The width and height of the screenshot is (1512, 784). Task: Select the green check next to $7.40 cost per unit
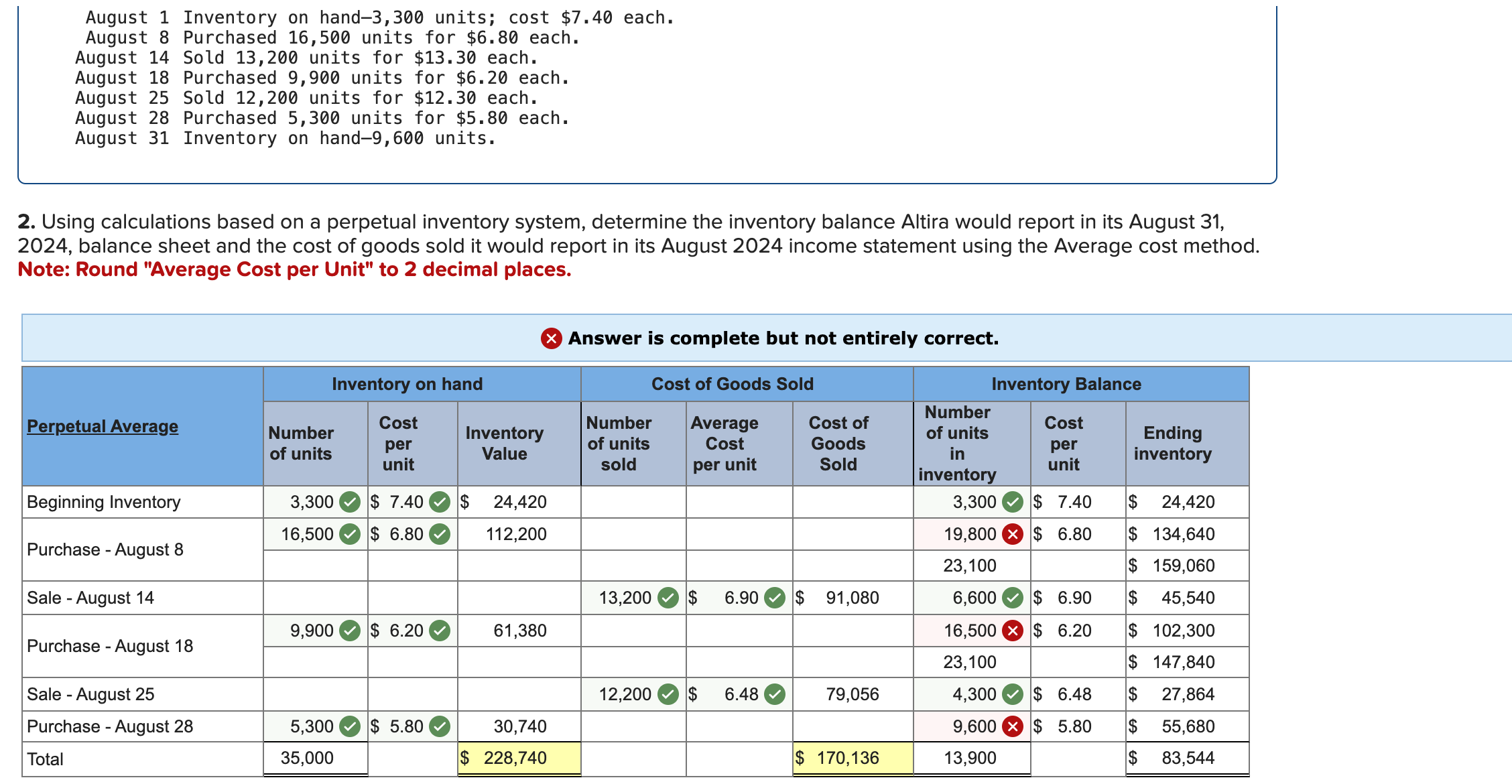[x=439, y=501]
